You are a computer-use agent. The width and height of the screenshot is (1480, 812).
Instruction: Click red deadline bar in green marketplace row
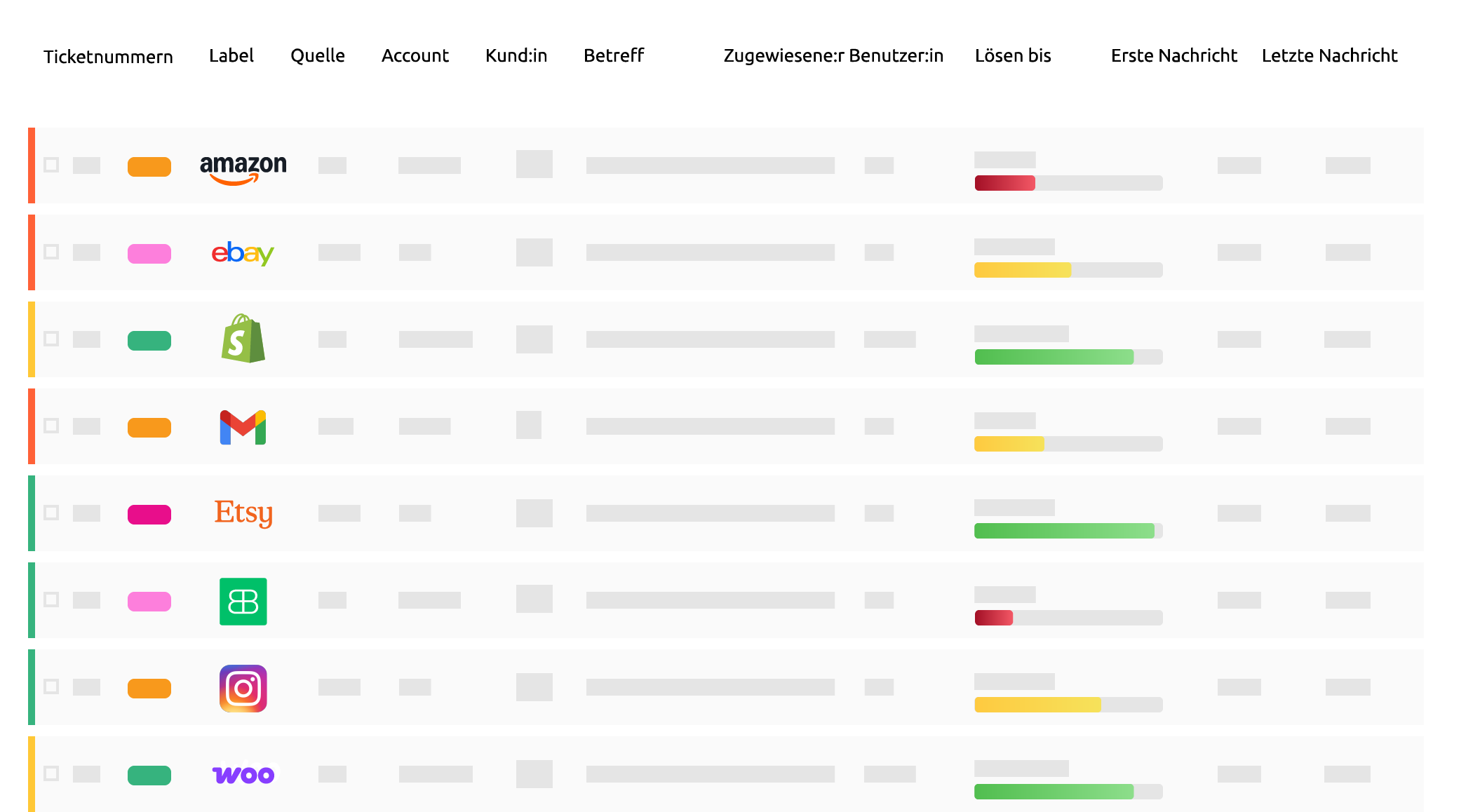(x=994, y=618)
